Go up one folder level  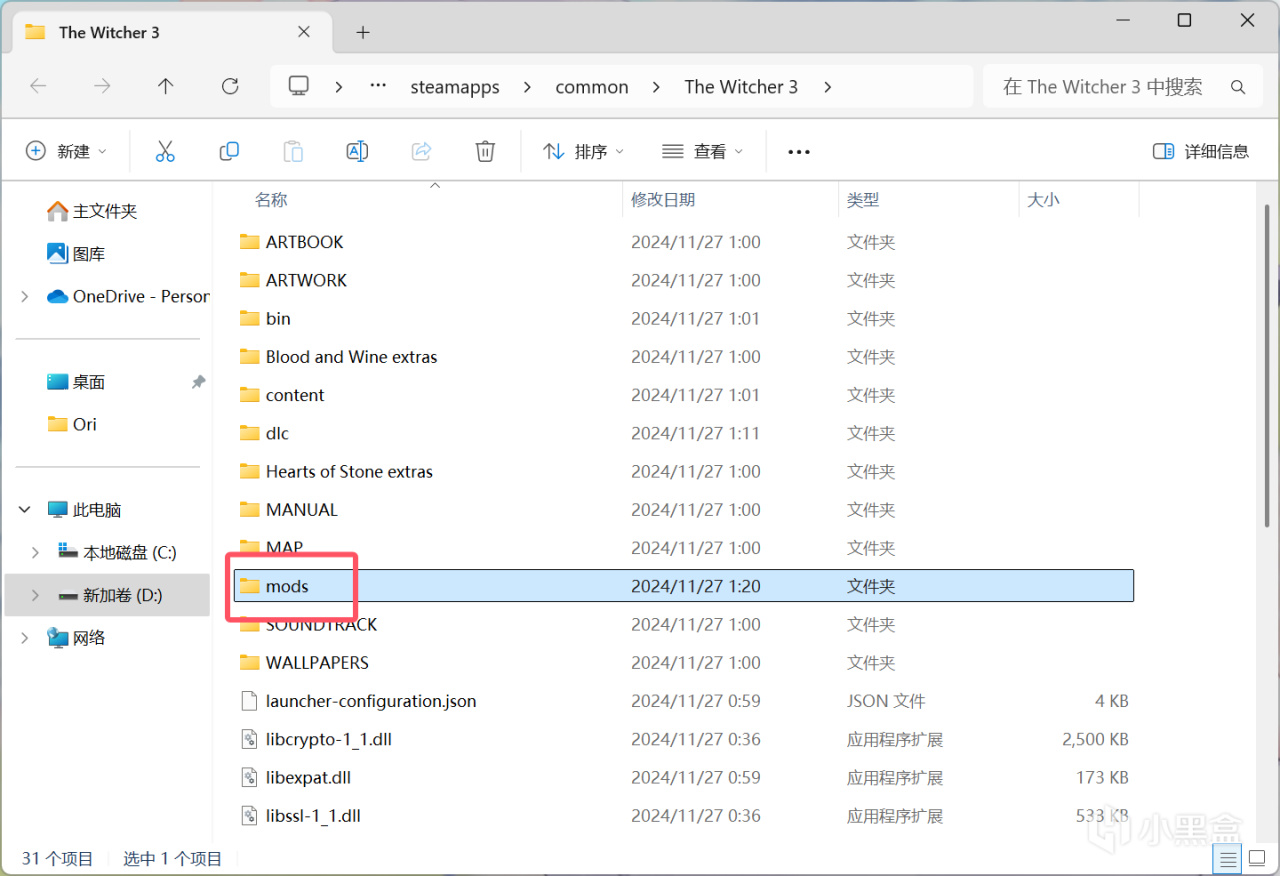[x=166, y=86]
